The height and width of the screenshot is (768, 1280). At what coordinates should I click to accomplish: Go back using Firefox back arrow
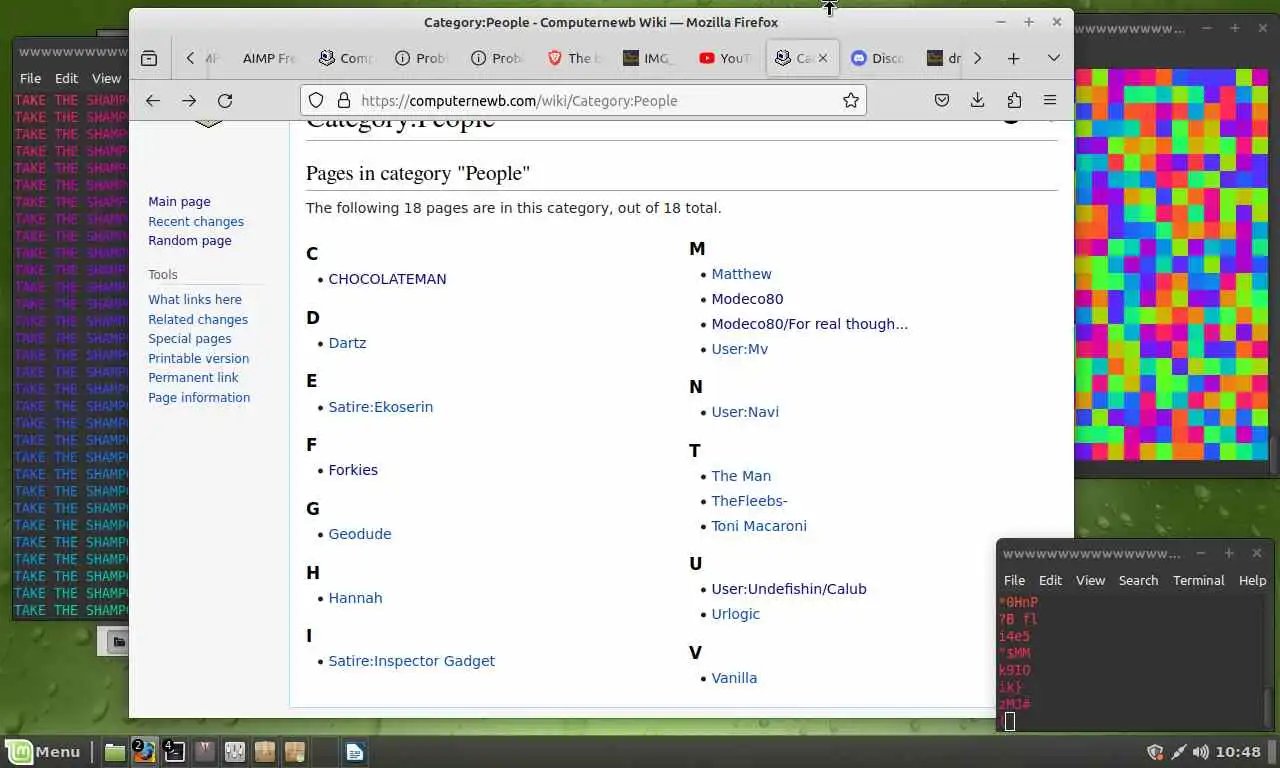153,100
